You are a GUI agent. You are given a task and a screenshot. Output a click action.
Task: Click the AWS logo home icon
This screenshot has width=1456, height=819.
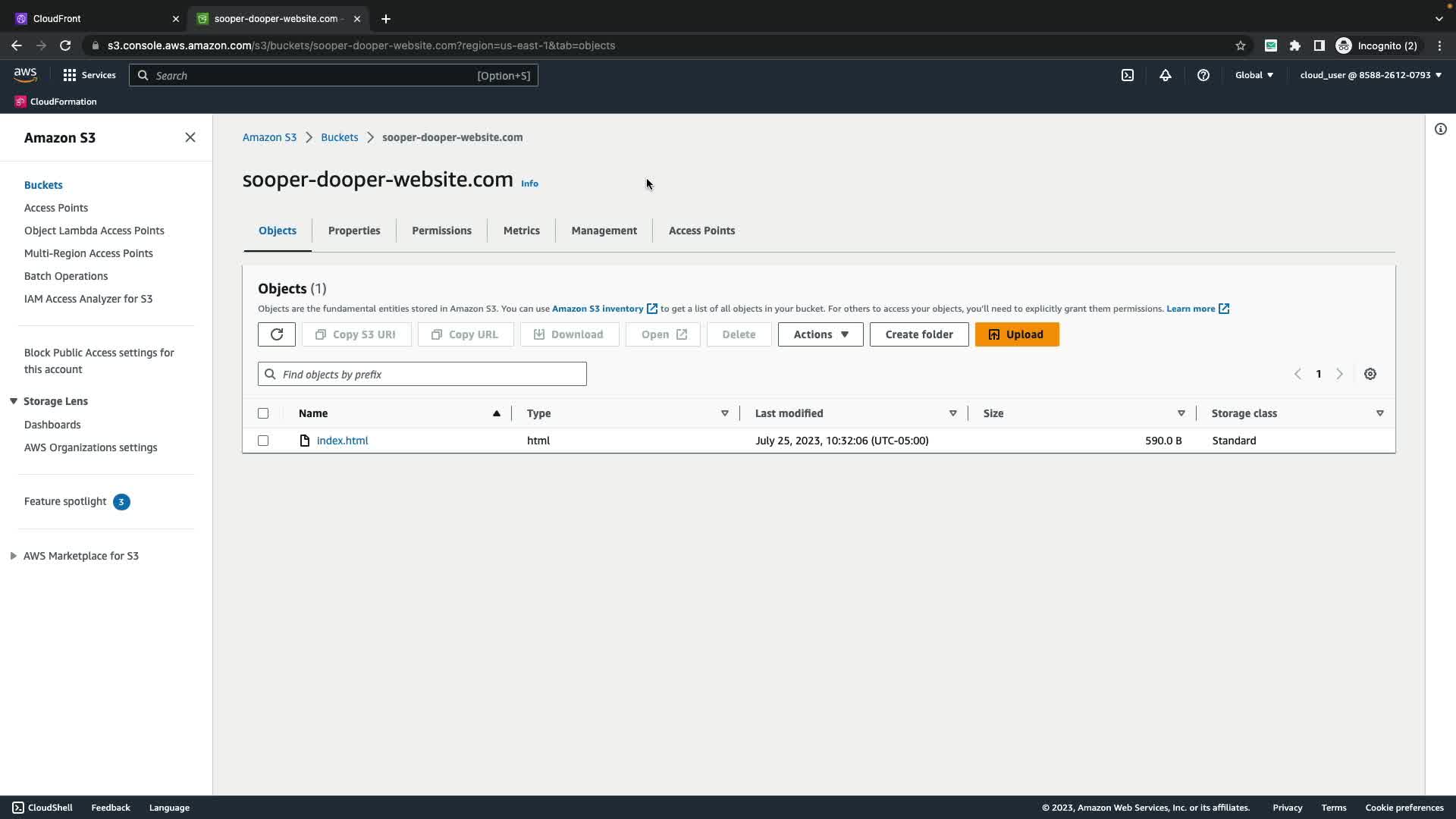pos(25,74)
